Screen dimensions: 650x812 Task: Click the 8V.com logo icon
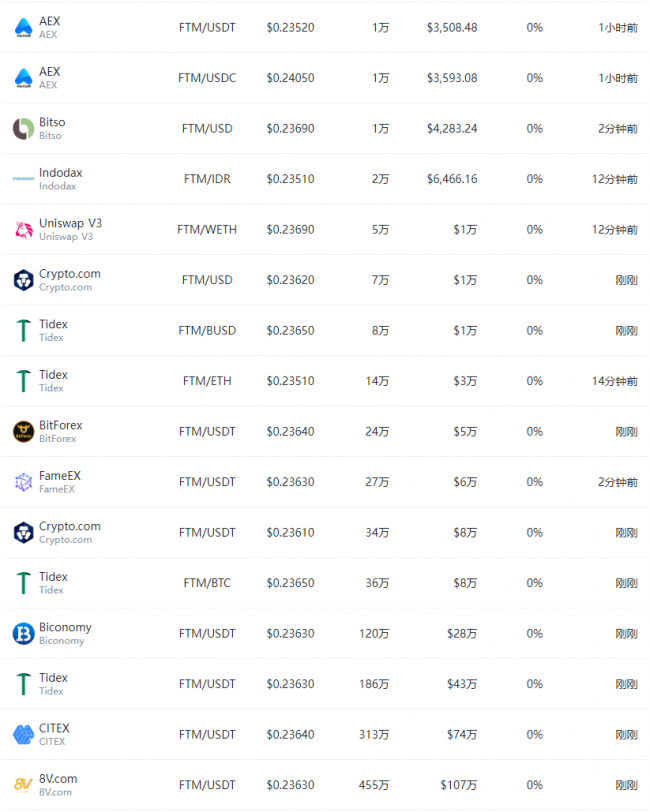[23, 785]
